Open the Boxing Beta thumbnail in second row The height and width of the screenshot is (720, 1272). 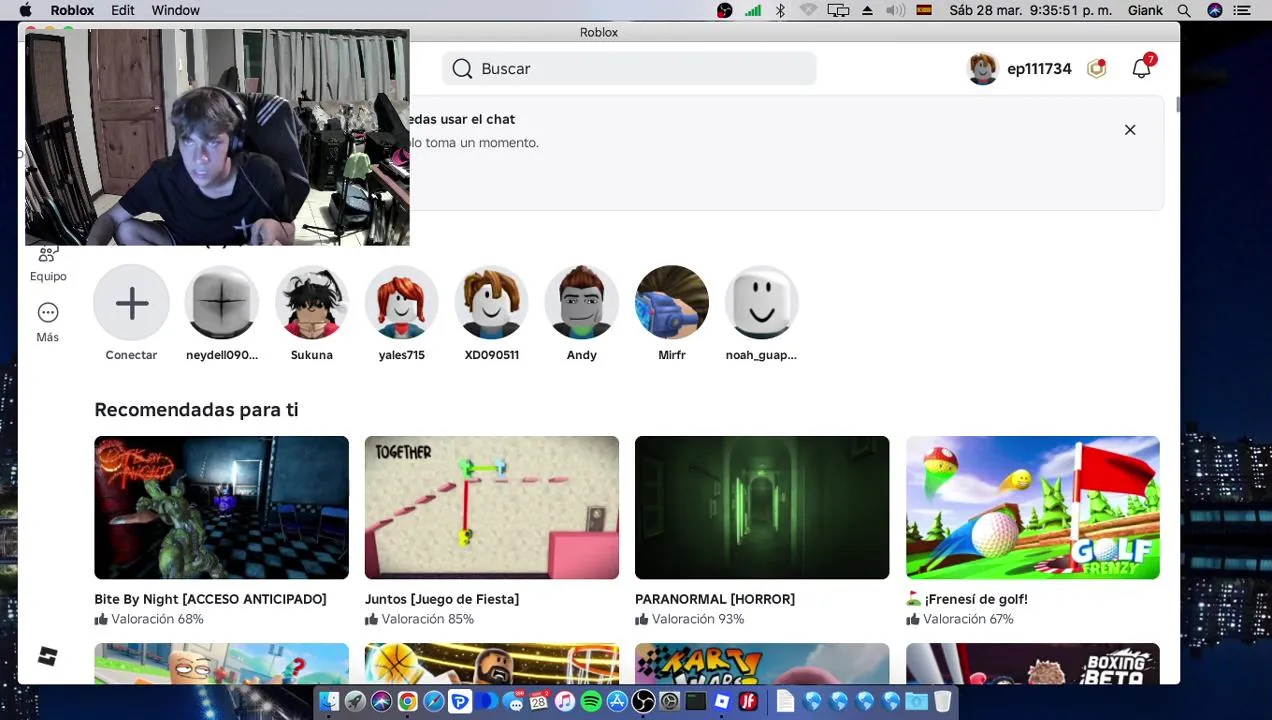tap(1032, 664)
